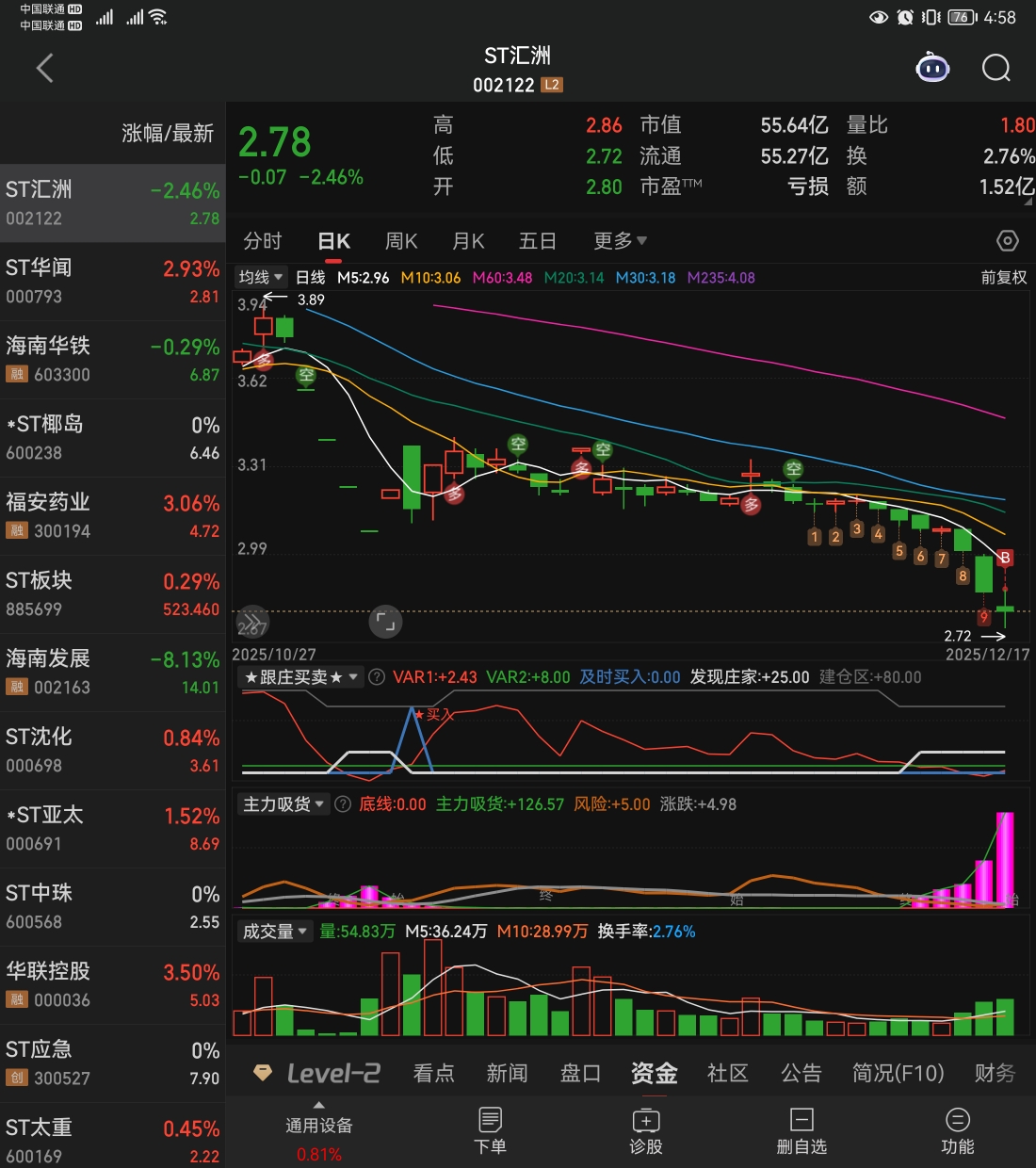Viewport: 1036px width, 1168px height.
Task: Select *ST椰岛 600238 in stock list
Action: click(113, 438)
